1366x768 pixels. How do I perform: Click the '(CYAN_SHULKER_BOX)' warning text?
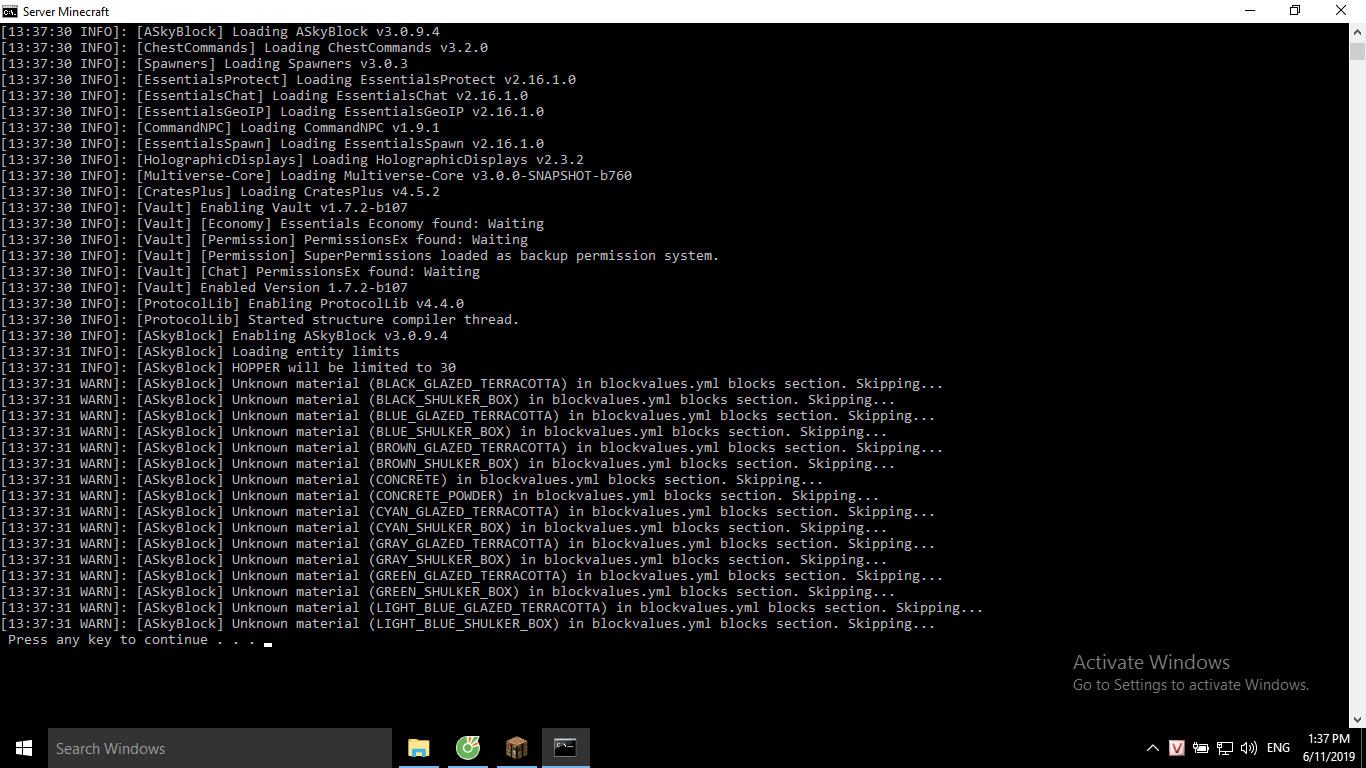tap(440, 528)
